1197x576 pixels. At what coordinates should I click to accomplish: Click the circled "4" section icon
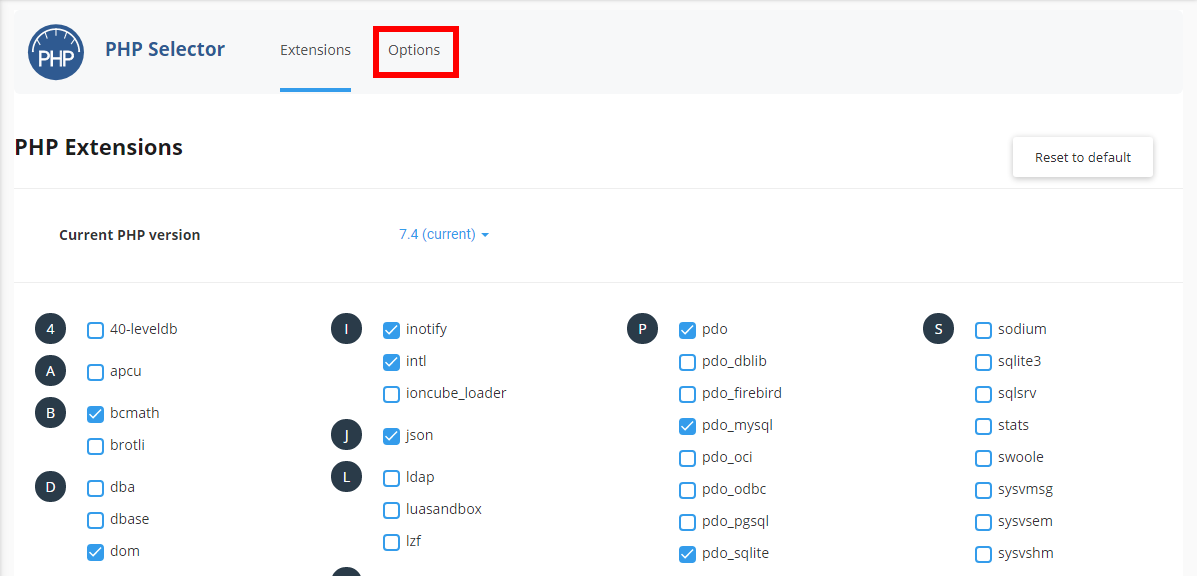tap(50, 328)
